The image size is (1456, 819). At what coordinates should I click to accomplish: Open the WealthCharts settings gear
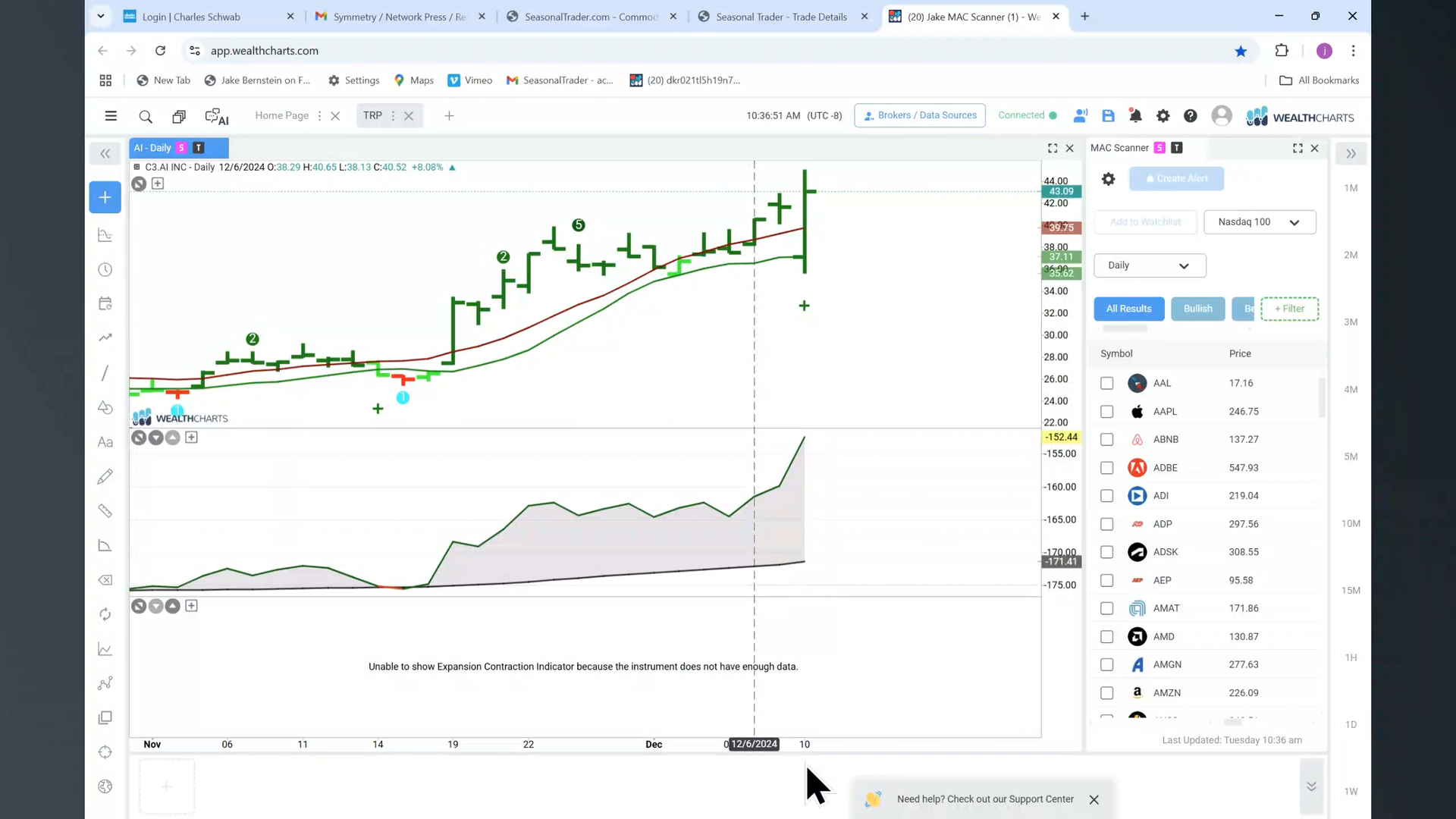[1163, 116]
